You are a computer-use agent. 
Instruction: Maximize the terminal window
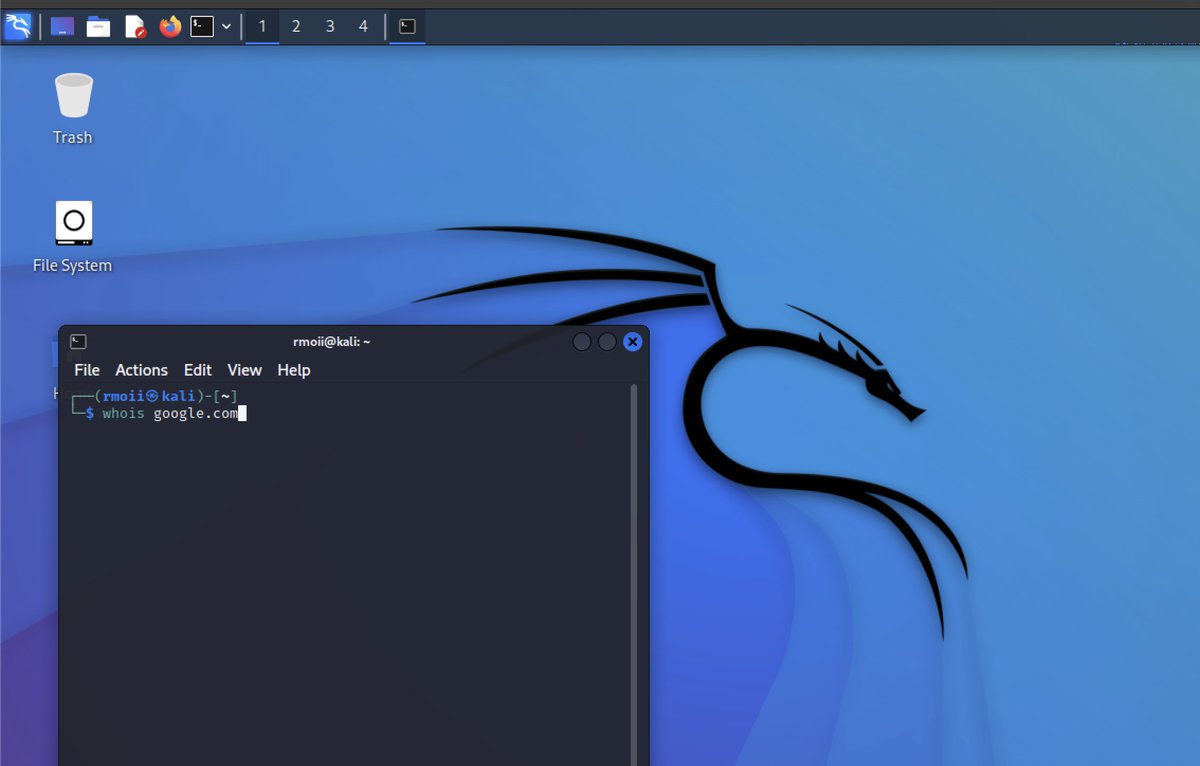click(x=607, y=342)
